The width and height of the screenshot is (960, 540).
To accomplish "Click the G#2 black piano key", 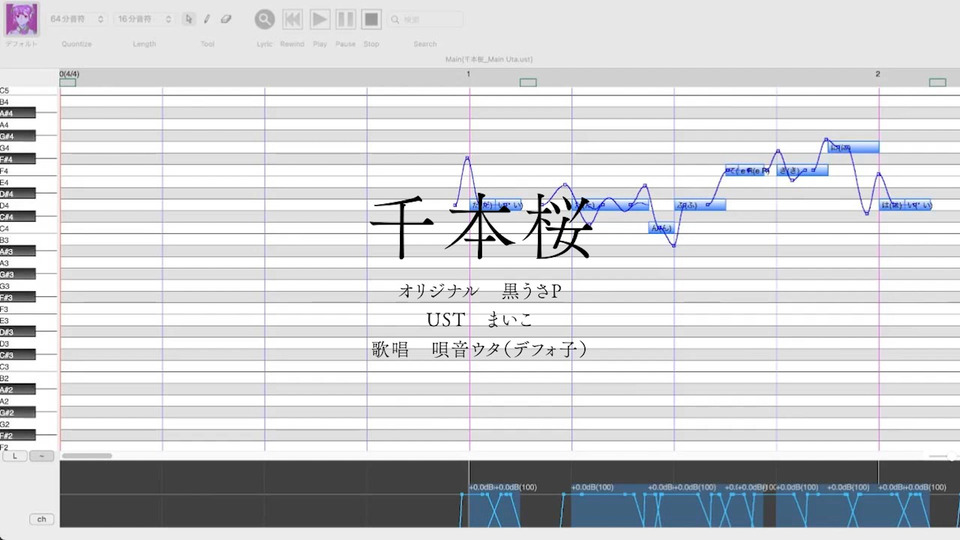I will [18, 413].
